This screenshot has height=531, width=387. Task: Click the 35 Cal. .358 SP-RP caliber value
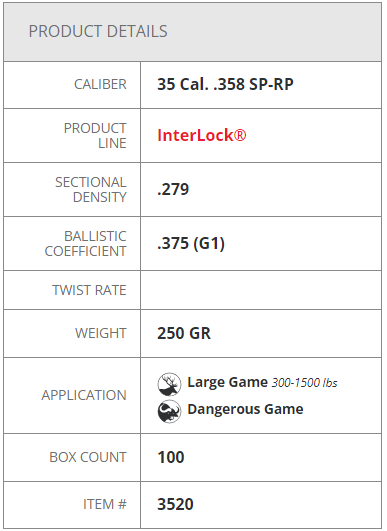pos(225,84)
